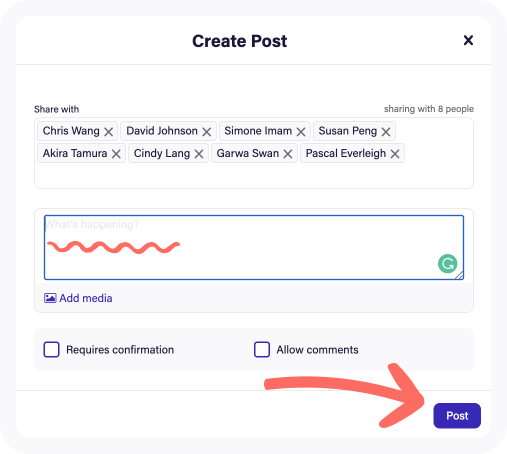Image resolution: width=507 pixels, height=454 pixels.
Task: Select the Chris Wang name tag
Action: pyautogui.click(x=71, y=131)
